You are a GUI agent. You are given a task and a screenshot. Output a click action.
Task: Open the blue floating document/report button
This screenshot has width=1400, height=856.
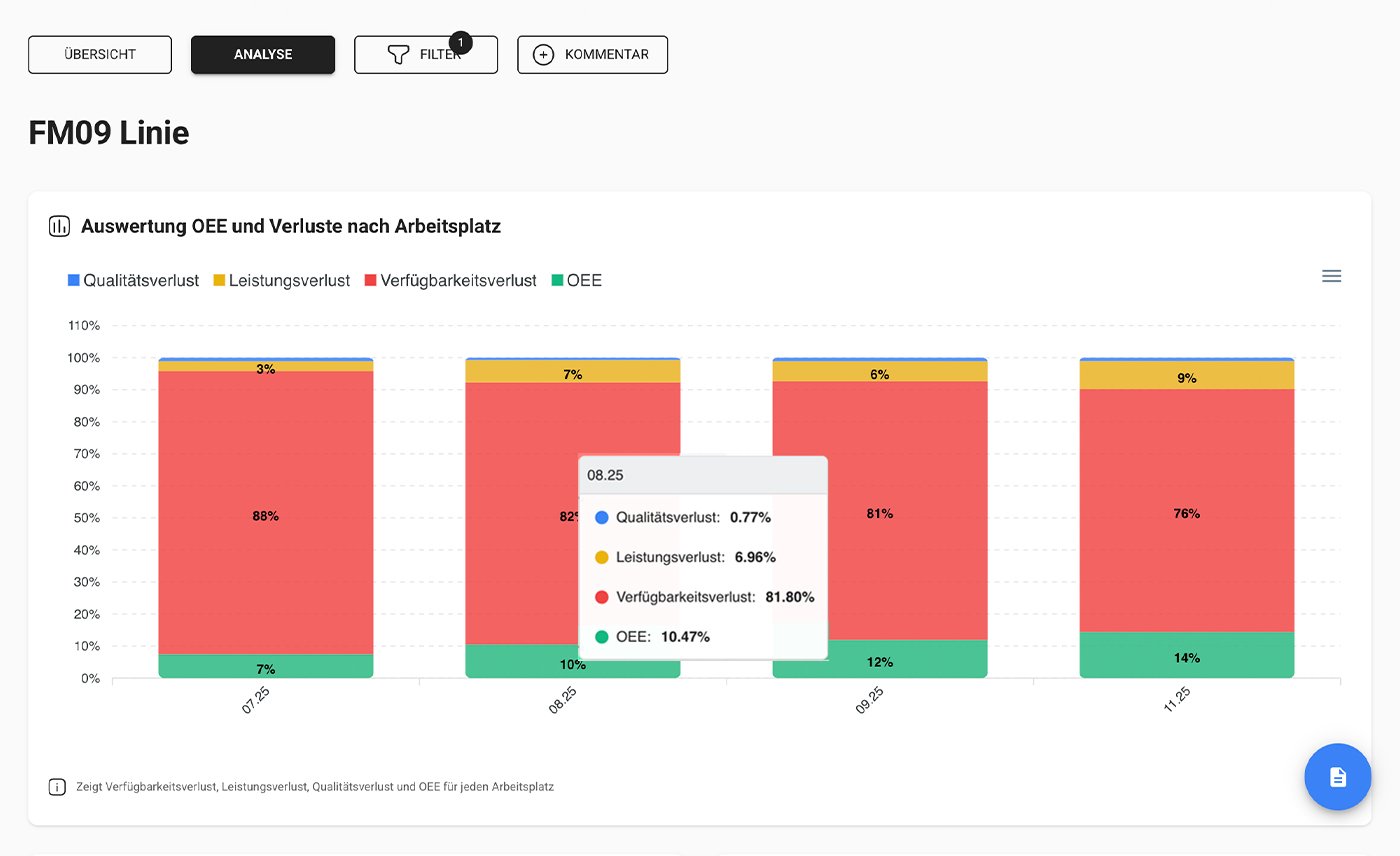tap(1338, 777)
